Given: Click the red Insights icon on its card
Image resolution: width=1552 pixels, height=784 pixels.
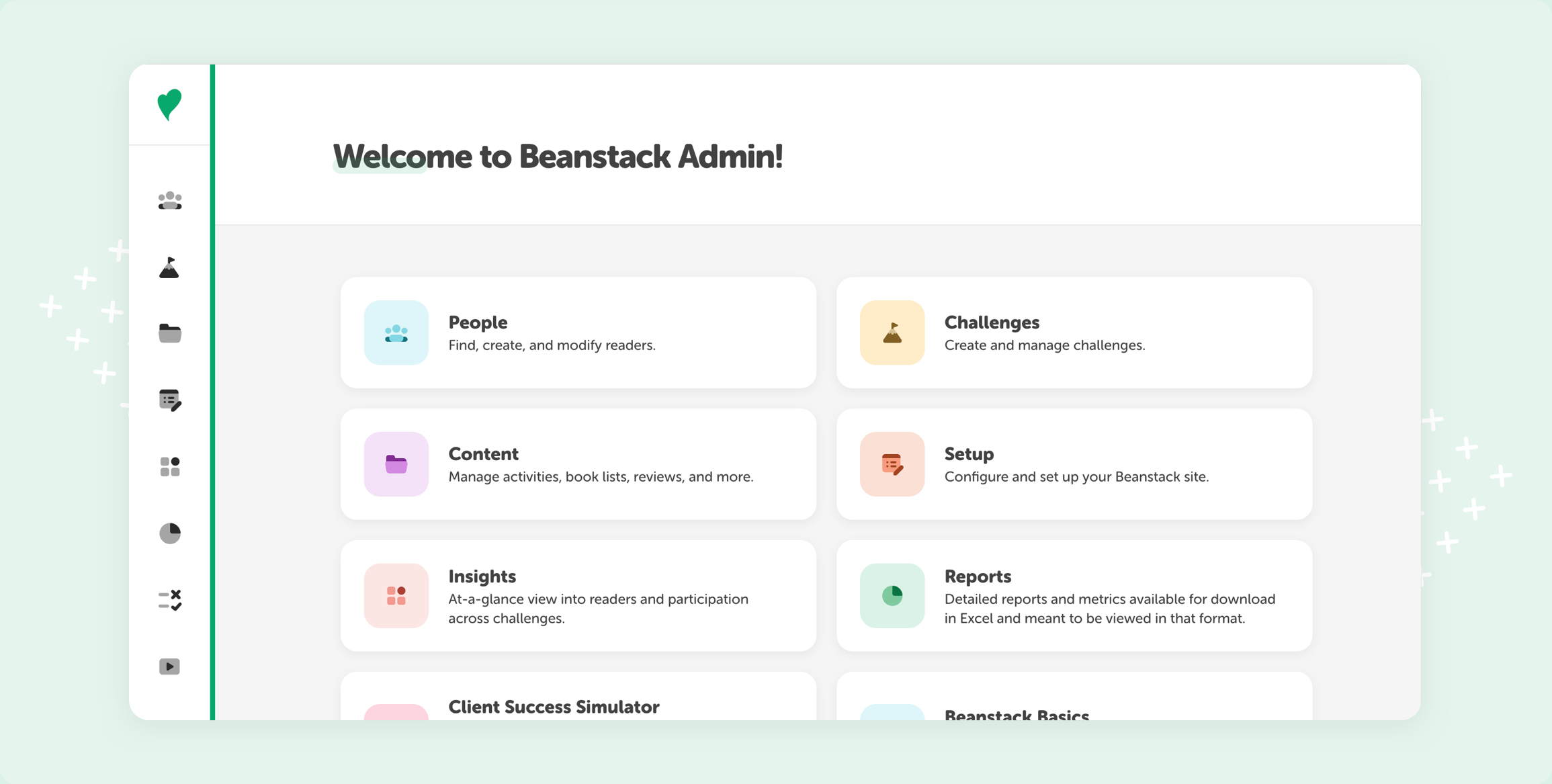Looking at the screenshot, I should click(x=396, y=596).
